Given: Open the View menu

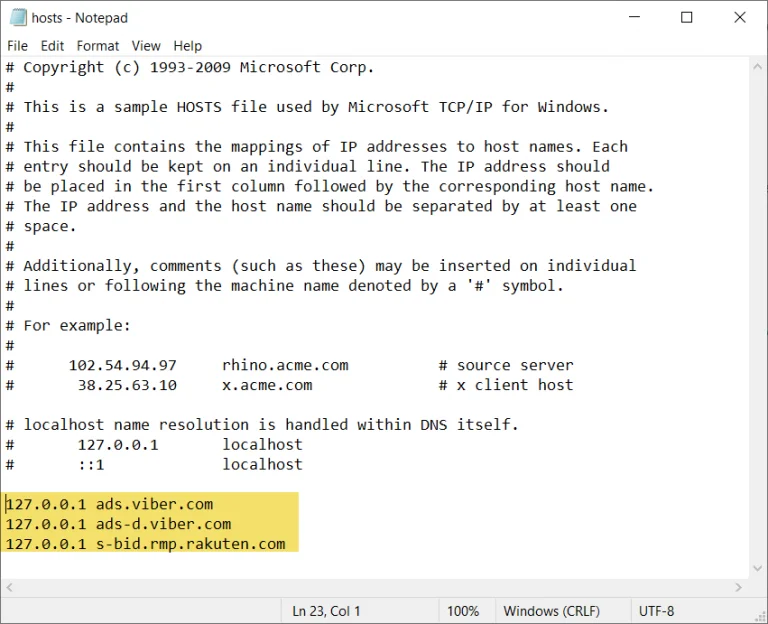Looking at the screenshot, I should (146, 46).
